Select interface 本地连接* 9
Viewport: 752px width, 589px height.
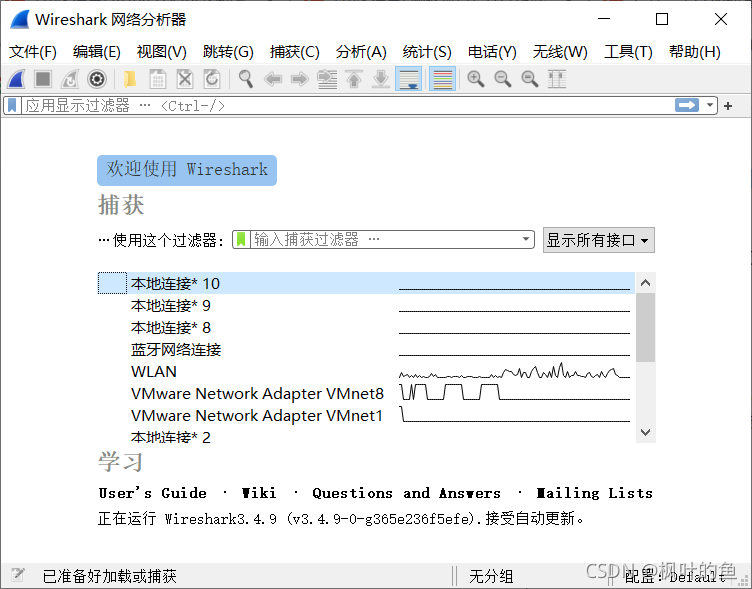pyautogui.click(x=366, y=305)
